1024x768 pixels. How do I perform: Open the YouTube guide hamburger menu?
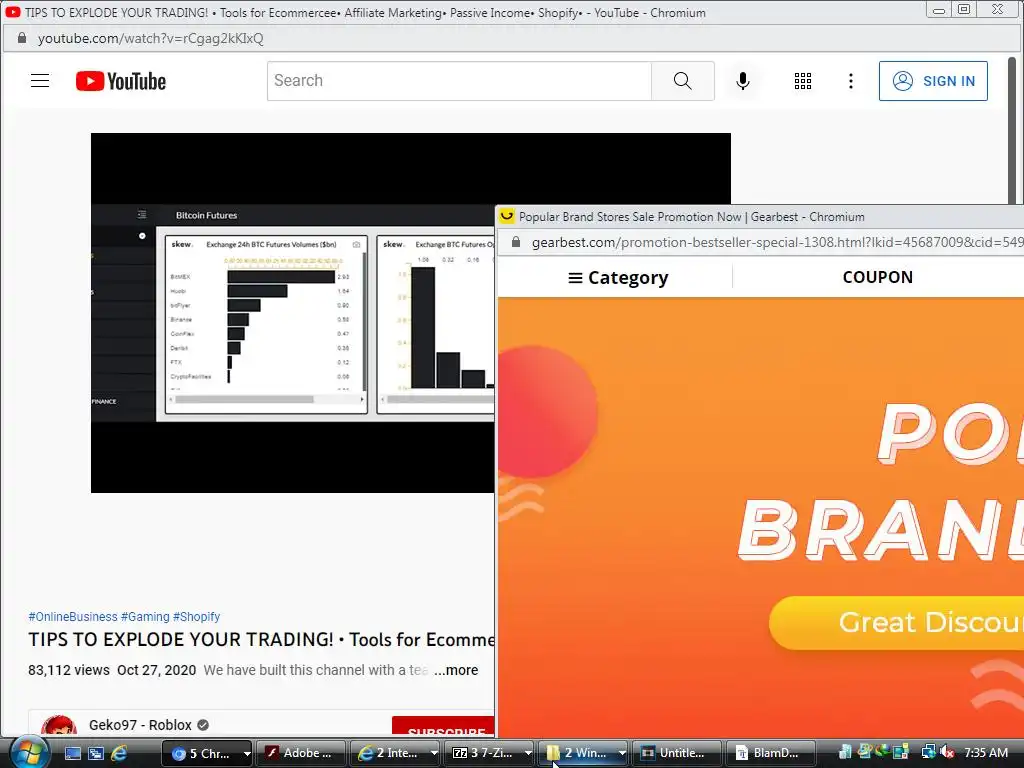click(40, 81)
